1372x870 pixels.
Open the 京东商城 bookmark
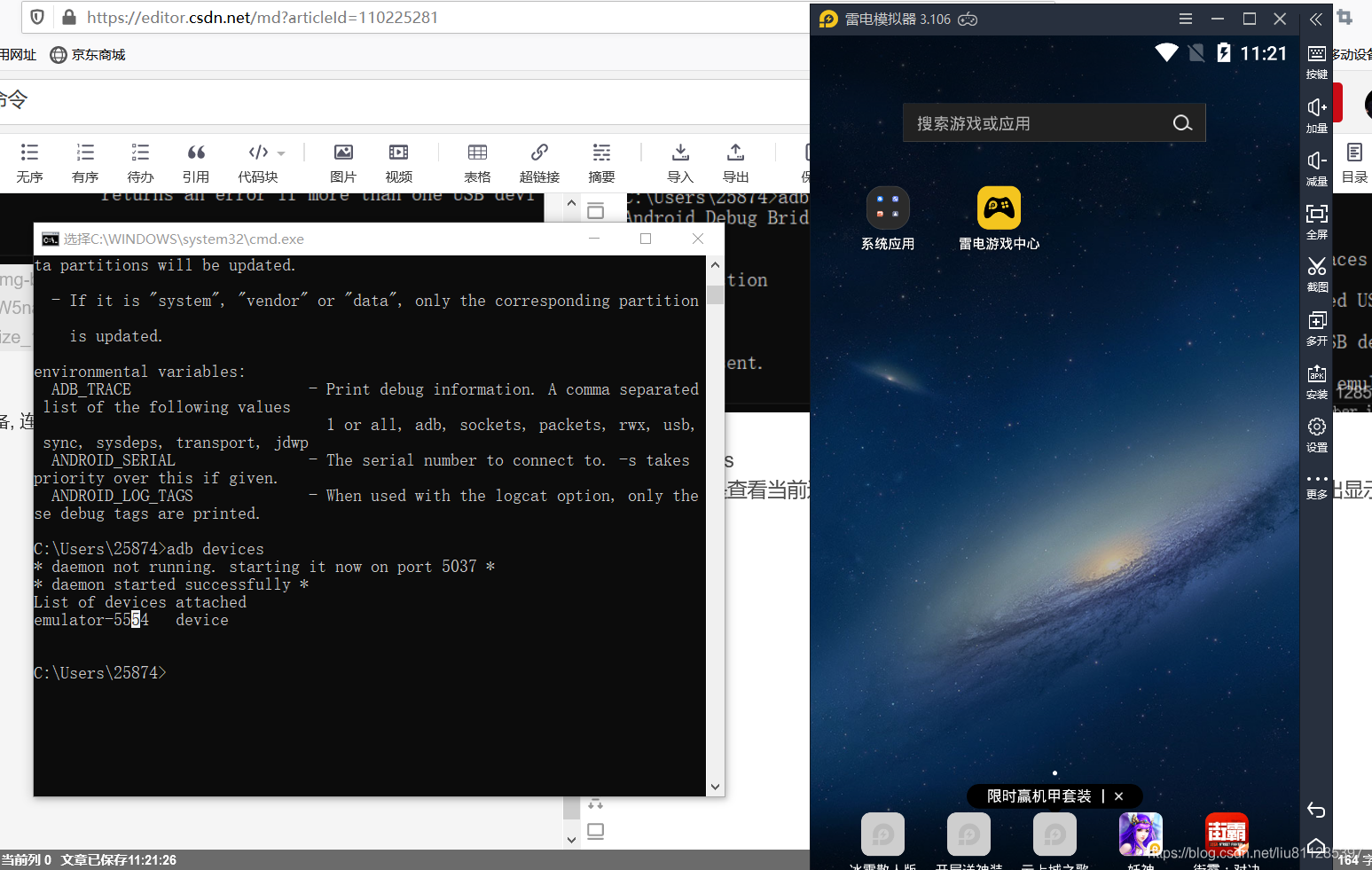click(88, 55)
